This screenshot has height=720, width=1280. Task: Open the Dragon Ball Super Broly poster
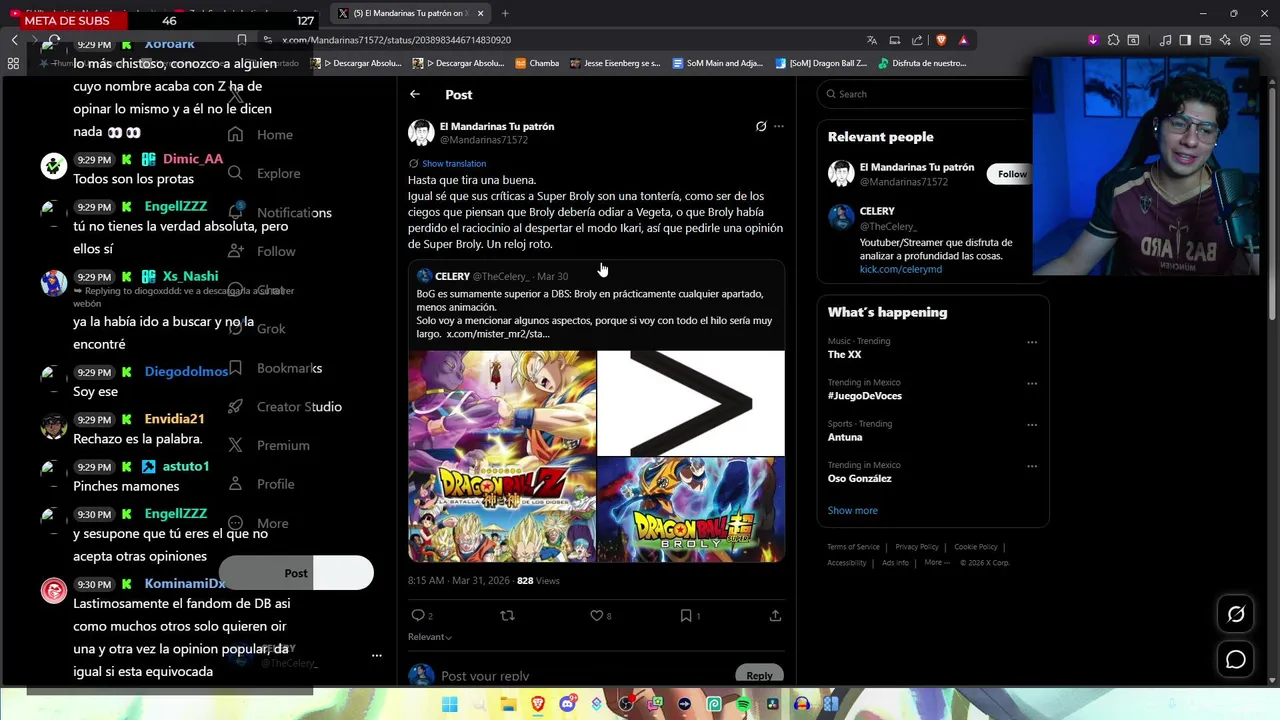[x=691, y=510]
